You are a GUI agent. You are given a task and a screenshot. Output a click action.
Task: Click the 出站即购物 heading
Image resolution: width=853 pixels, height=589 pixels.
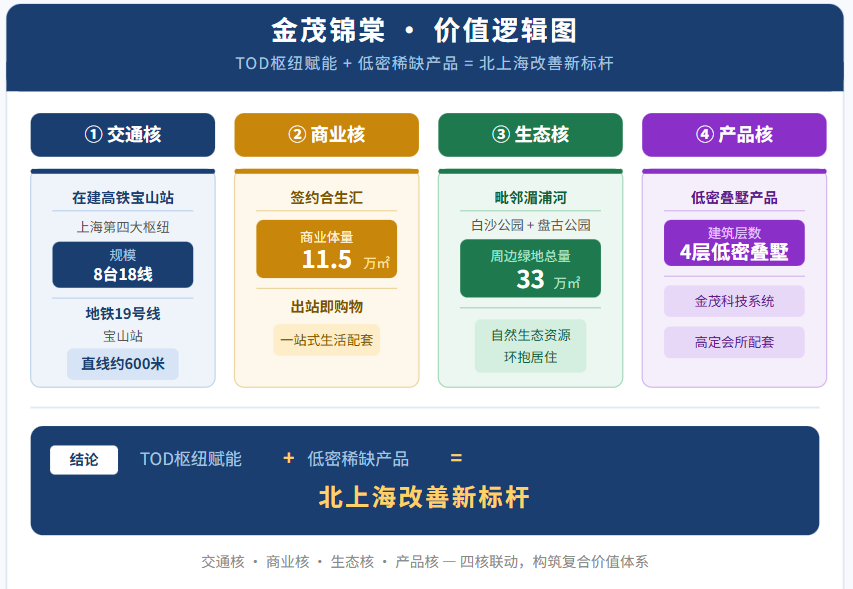point(326,307)
